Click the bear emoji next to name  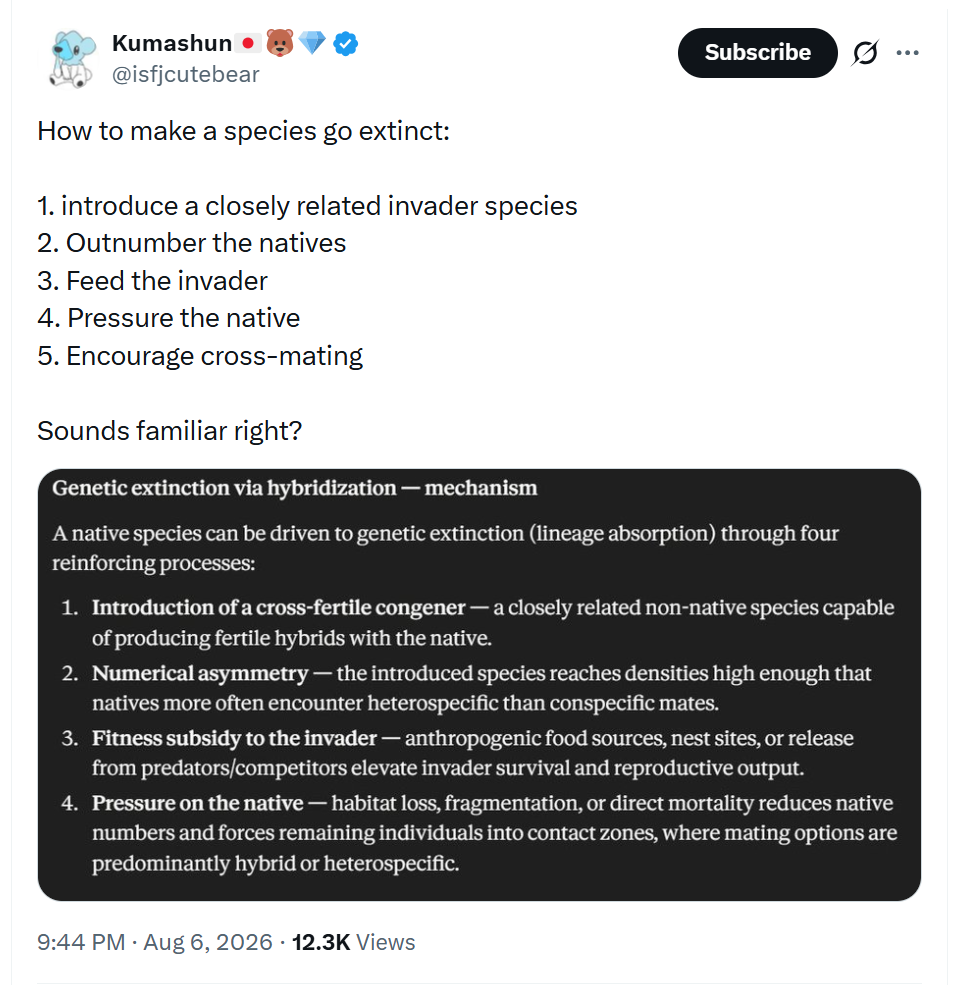click(280, 43)
